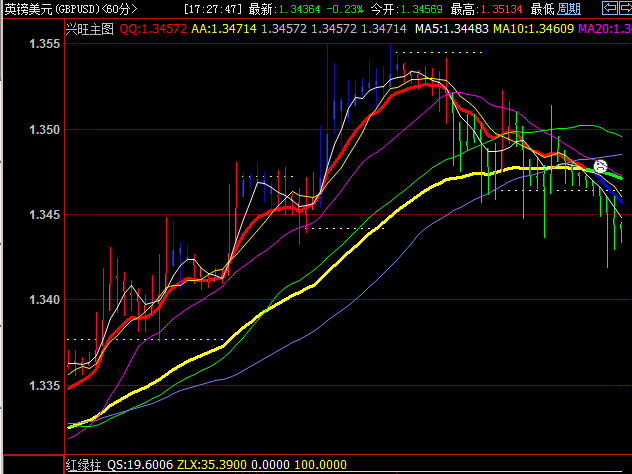Click the 兴旺主图 indicator name
The width and height of the screenshot is (632, 474).
coord(90,29)
